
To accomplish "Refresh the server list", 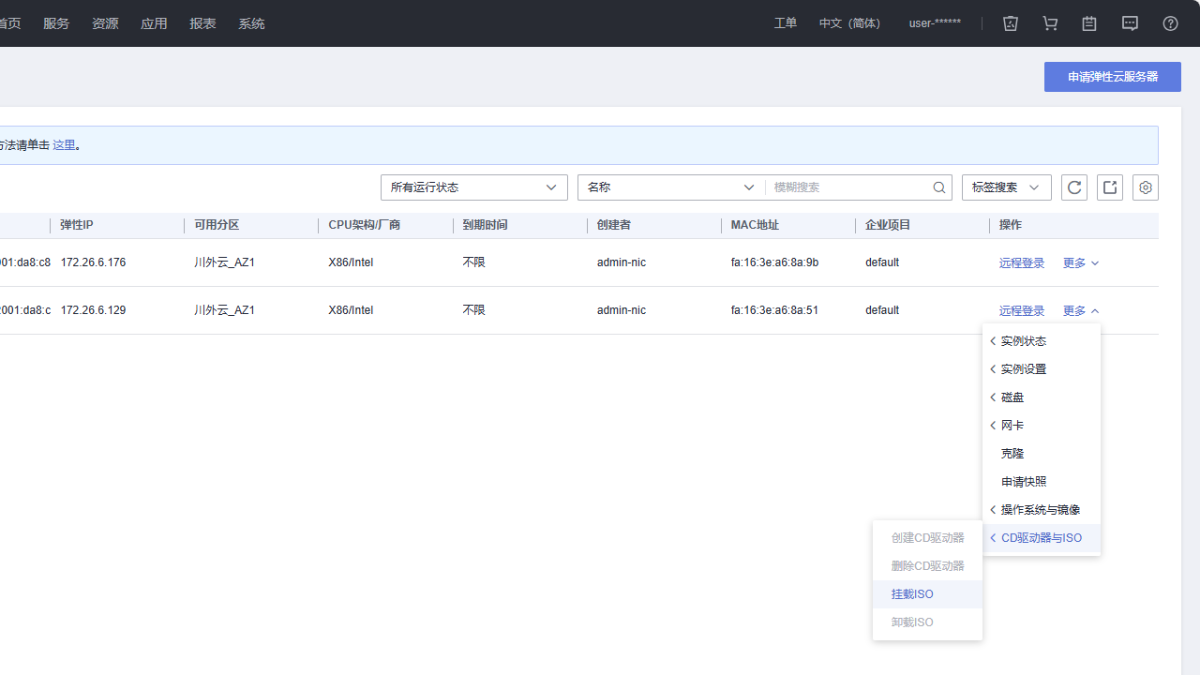I will (x=1074, y=187).
